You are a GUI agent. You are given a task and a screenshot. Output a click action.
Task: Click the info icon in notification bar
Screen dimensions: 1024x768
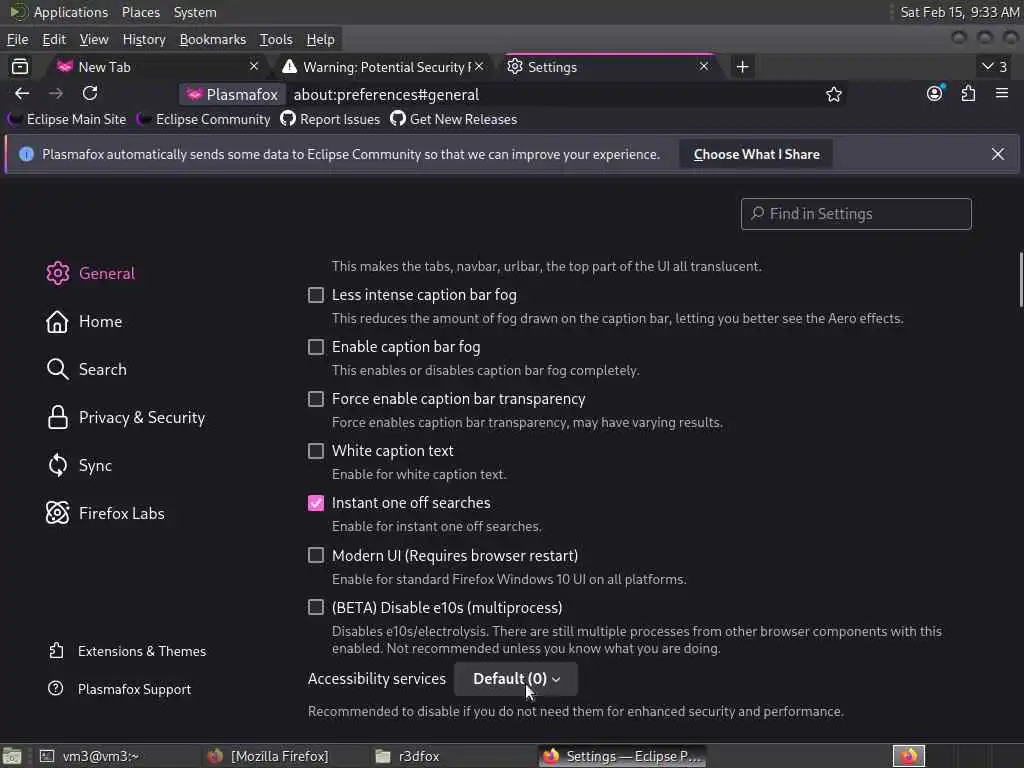(26, 154)
